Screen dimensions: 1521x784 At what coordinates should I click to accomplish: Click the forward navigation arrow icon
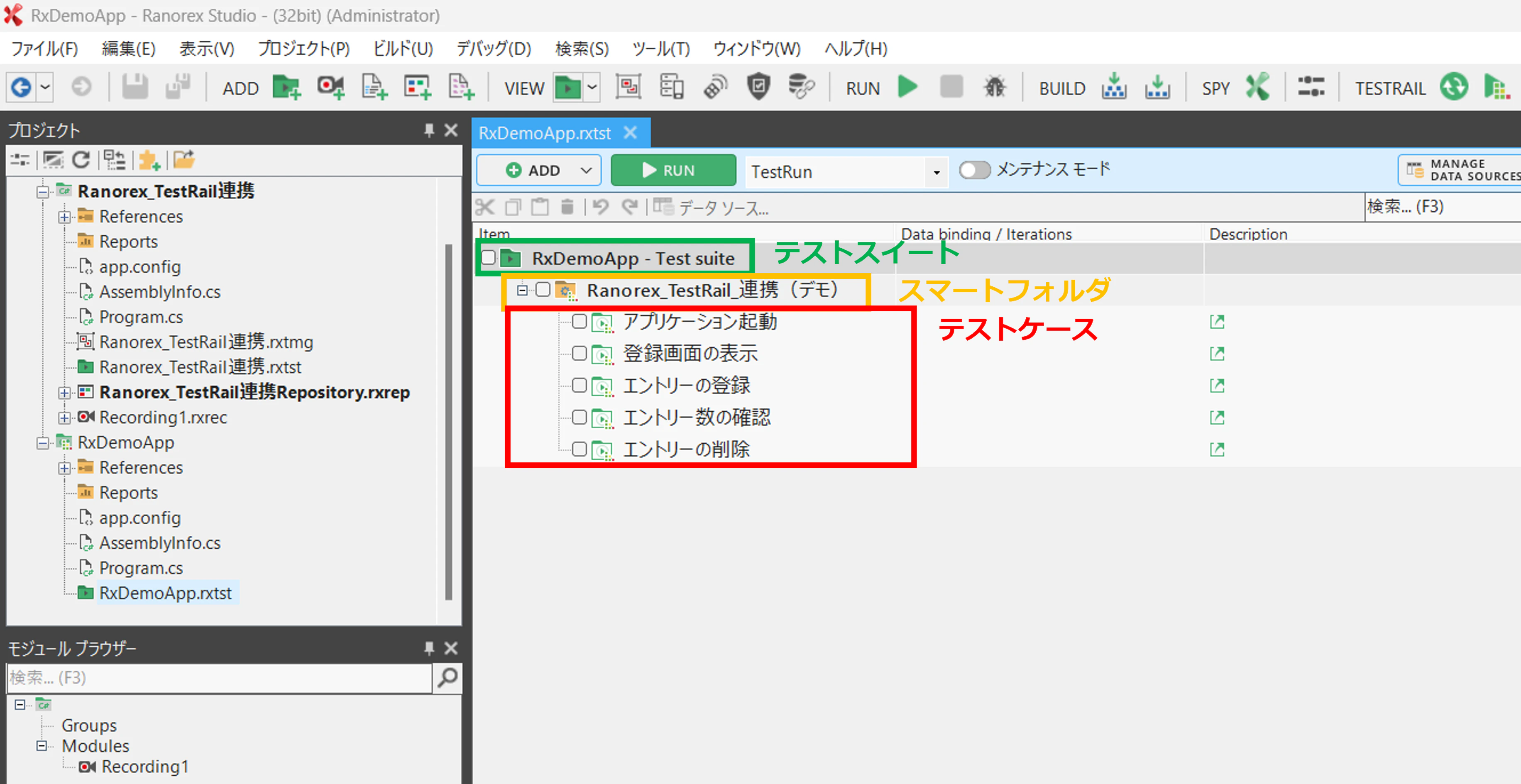point(81,88)
